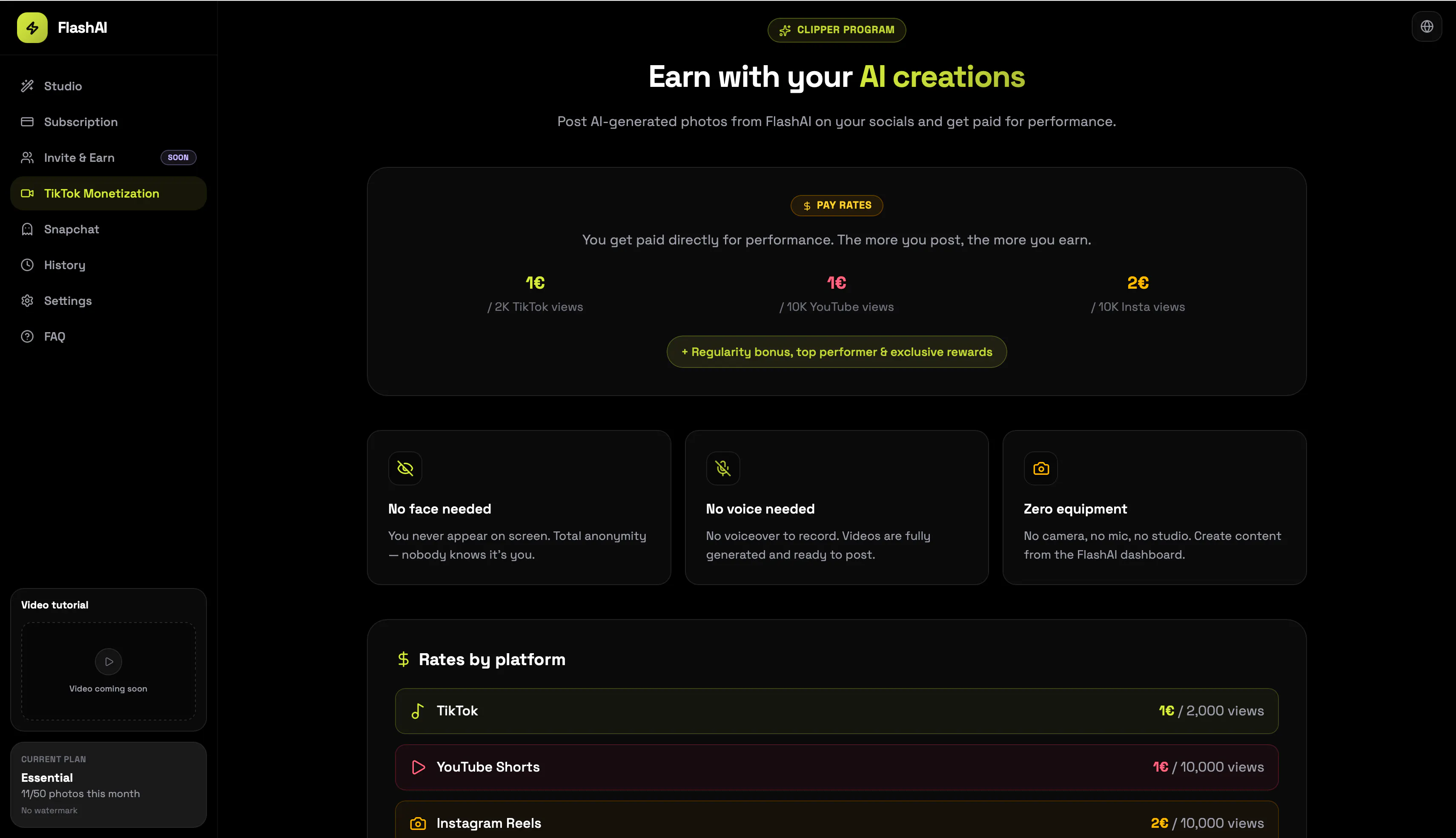Open Settings from the sidebar
This screenshot has height=838, width=1456.
tap(108, 301)
